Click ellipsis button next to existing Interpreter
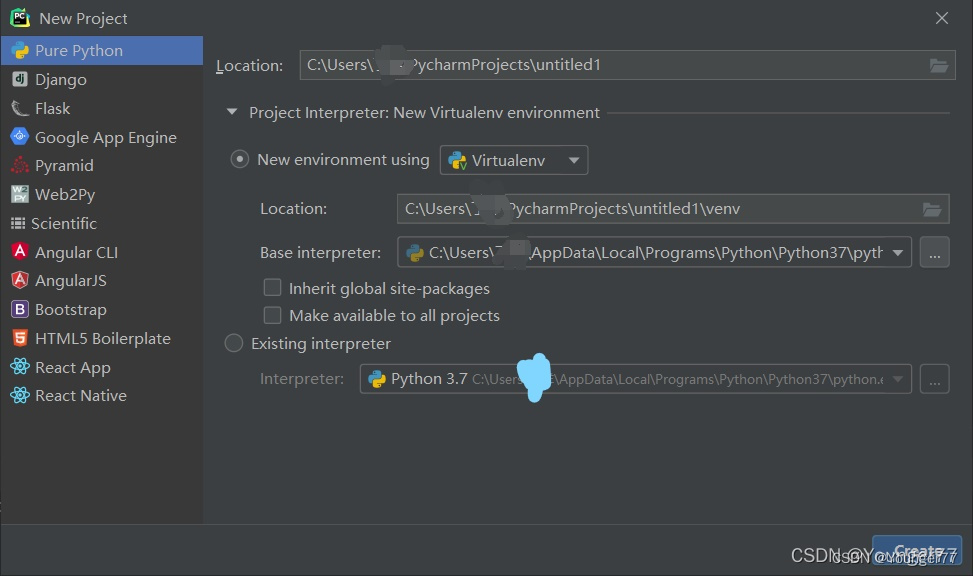 pyautogui.click(x=935, y=379)
